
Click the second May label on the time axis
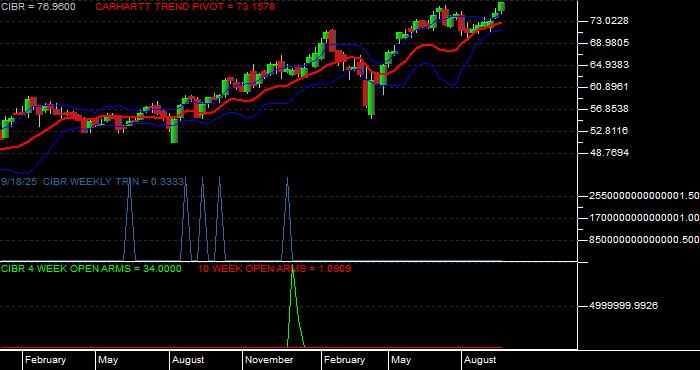(x=401, y=360)
